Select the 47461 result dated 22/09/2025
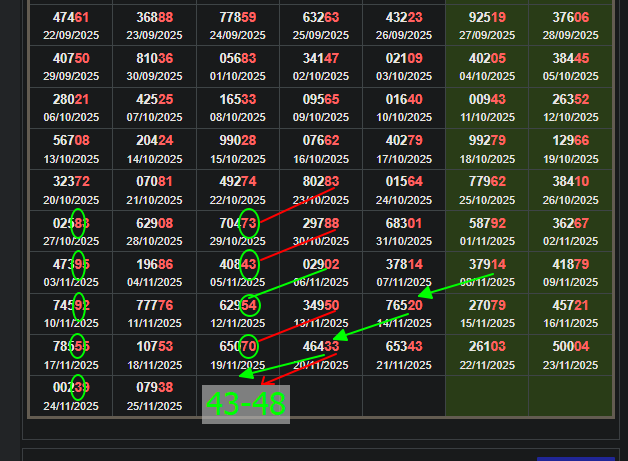 click(70, 26)
